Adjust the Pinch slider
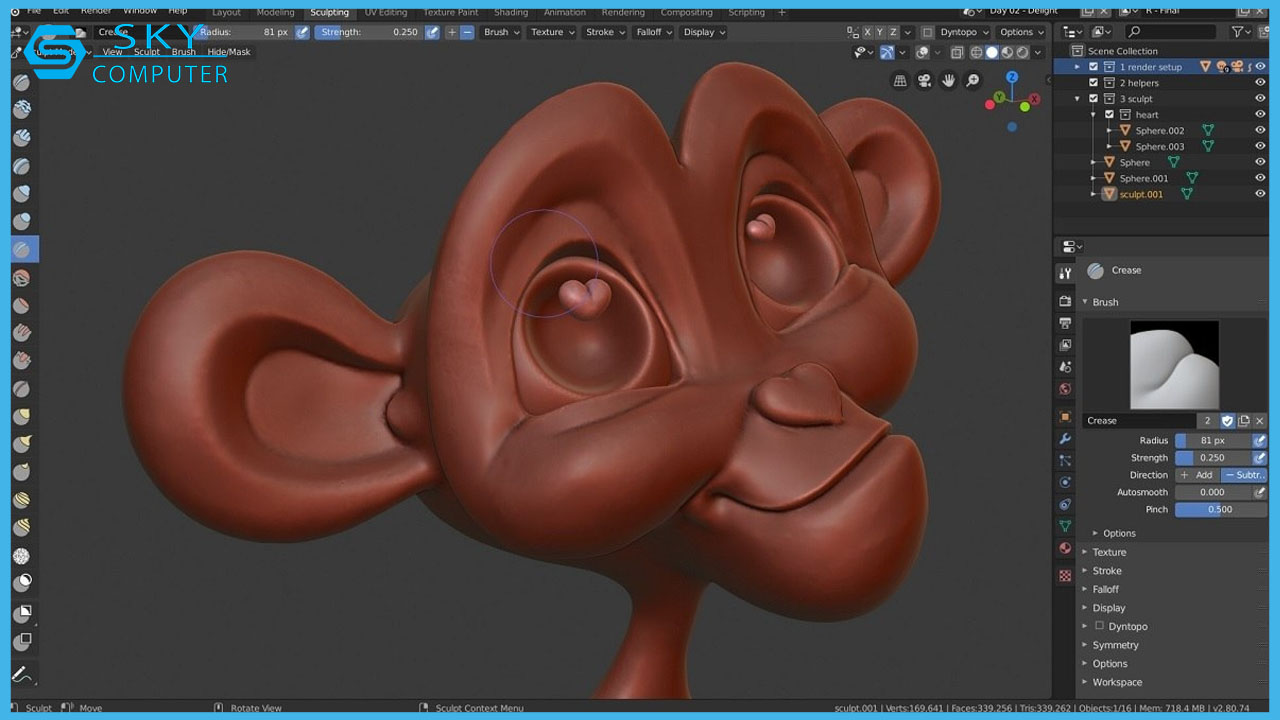Image resolution: width=1280 pixels, height=720 pixels. click(x=1220, y=509)
